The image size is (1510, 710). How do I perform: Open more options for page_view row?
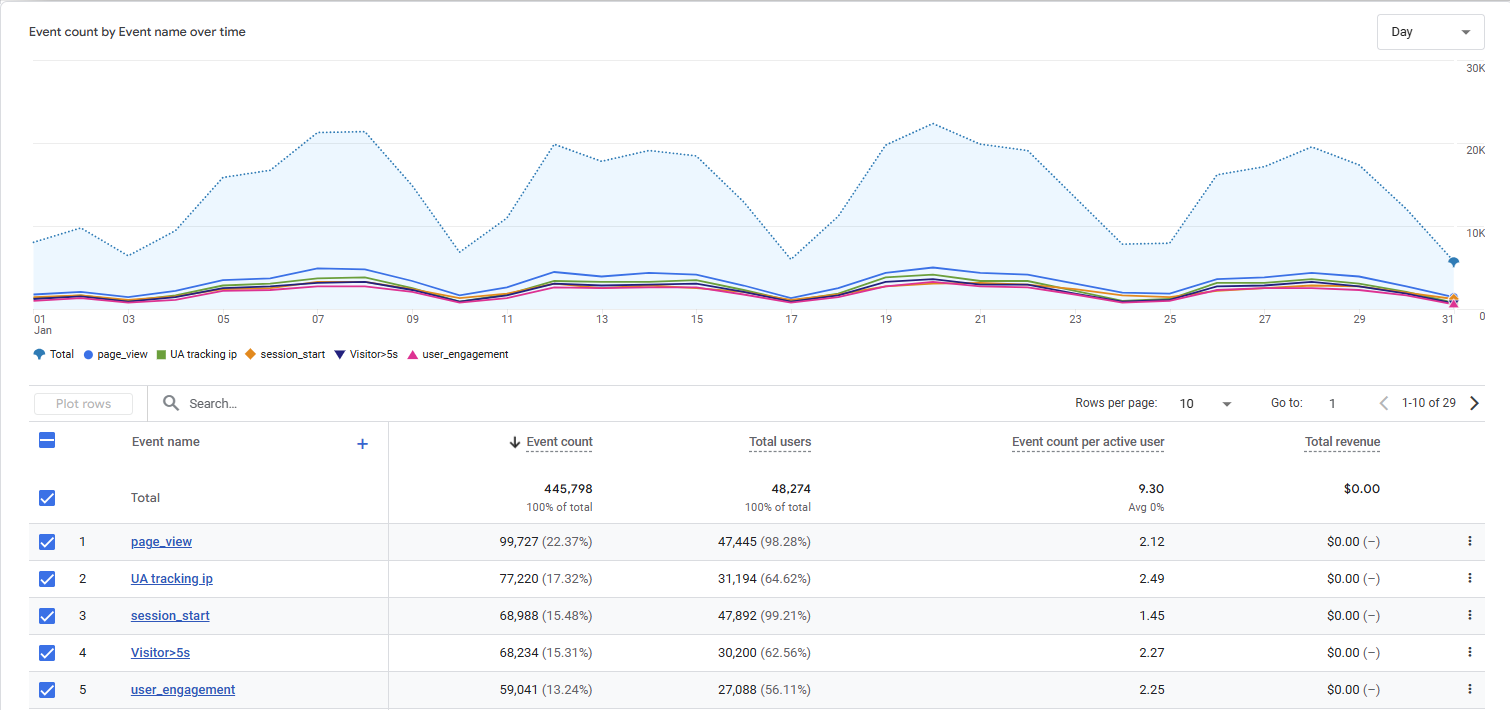tap(1469, 541)
